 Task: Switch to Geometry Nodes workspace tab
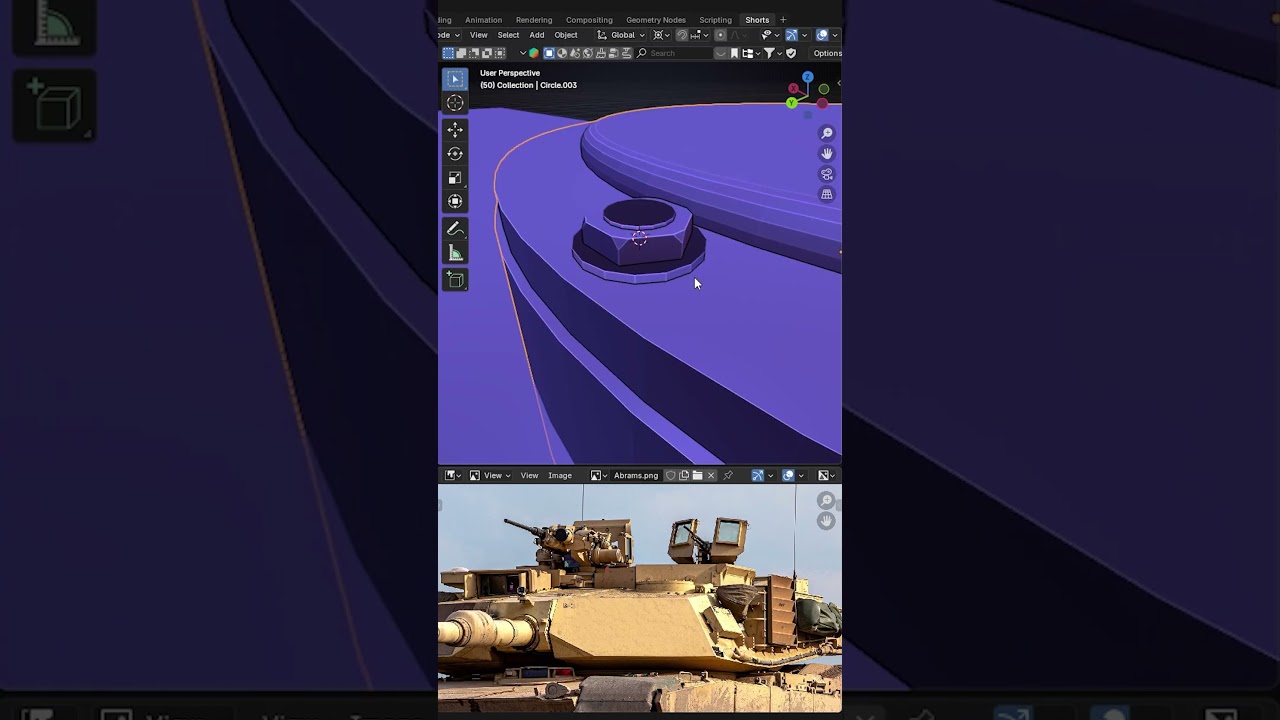(x=656, y=20)
